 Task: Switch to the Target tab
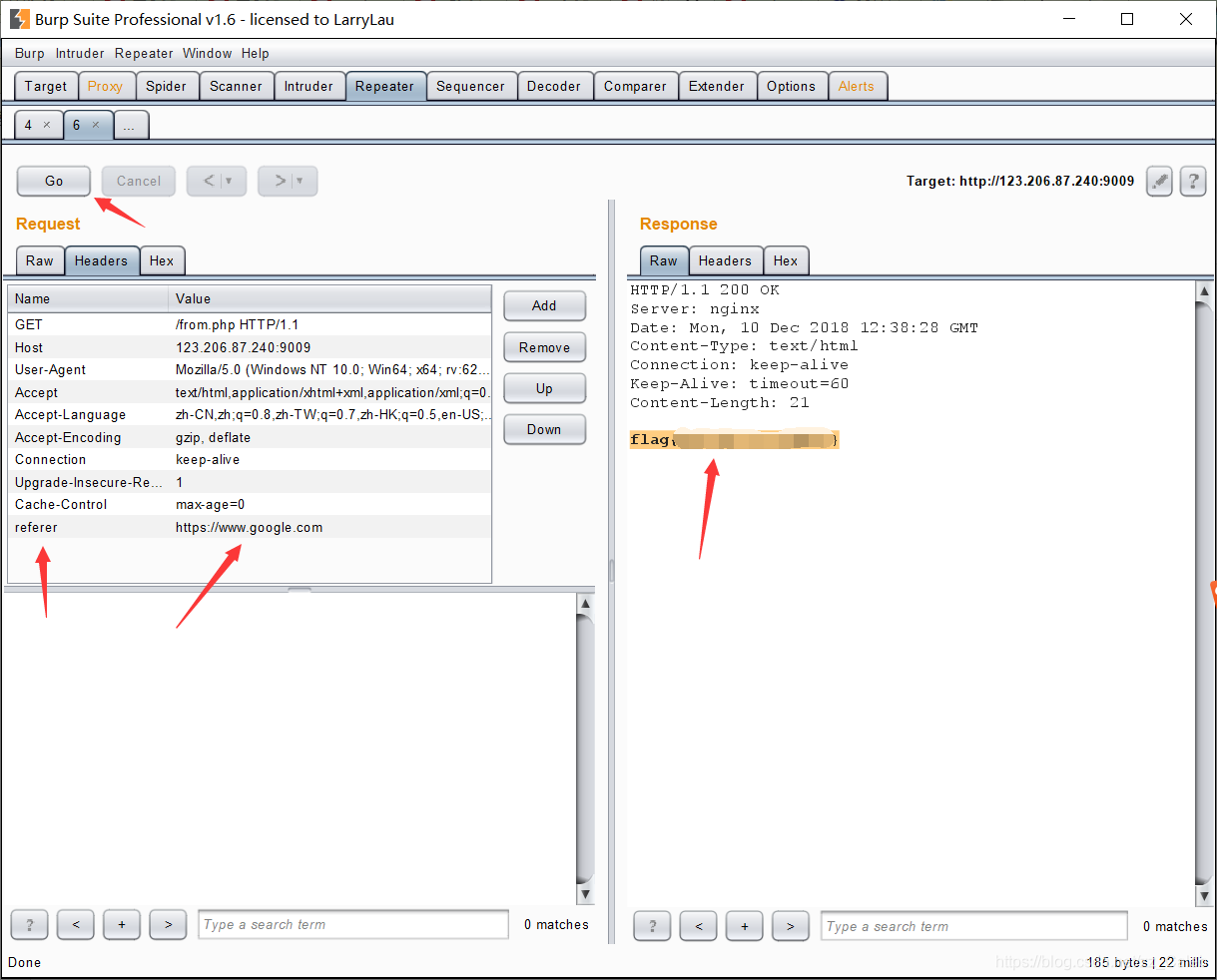pyautogui.click(x=46, y=87)
